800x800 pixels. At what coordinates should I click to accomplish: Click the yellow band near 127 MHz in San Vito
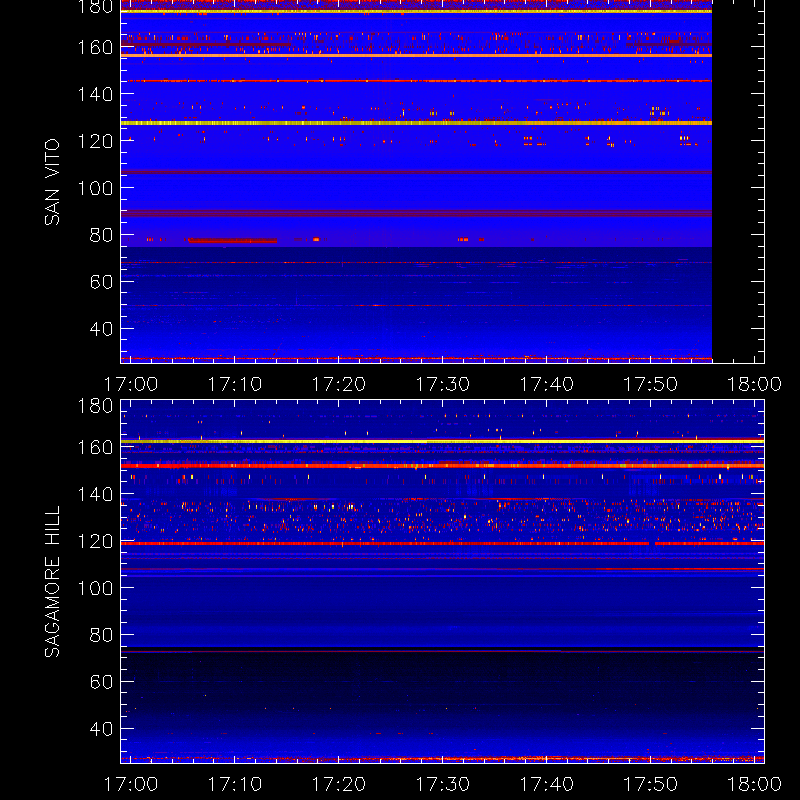[x=416, y=123]
